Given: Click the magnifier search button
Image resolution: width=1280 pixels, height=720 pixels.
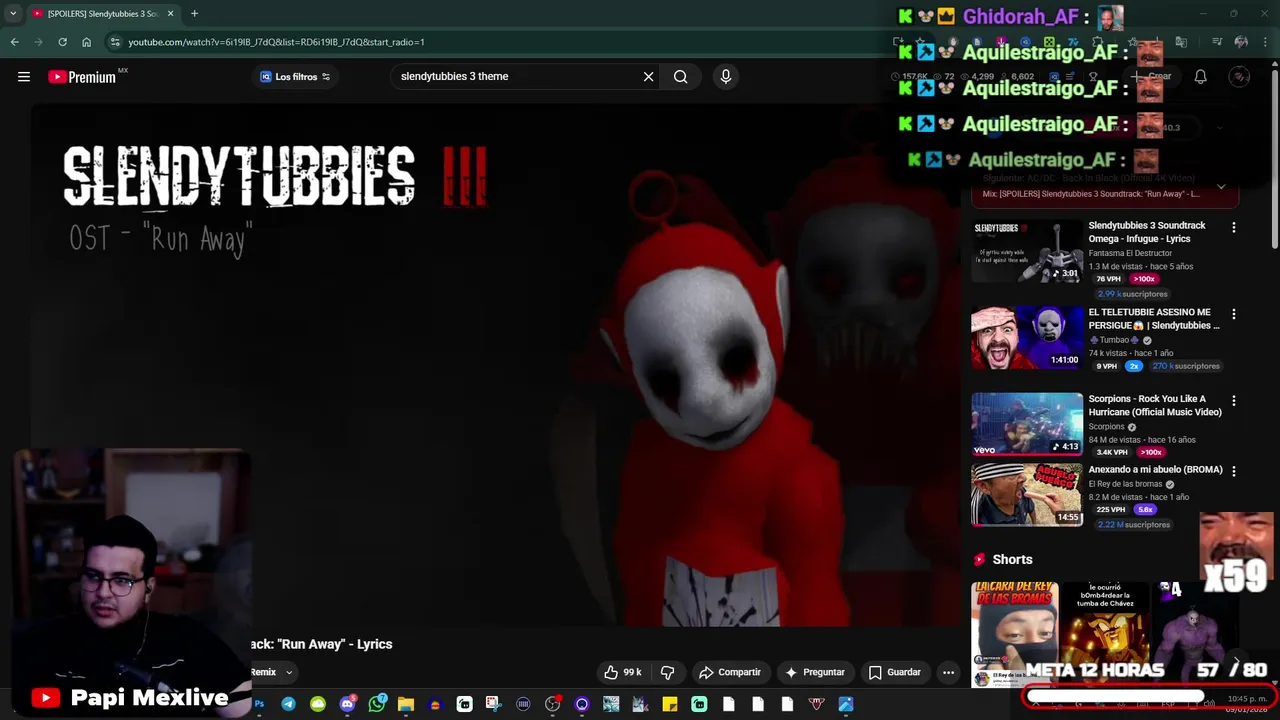Looking at the screenshot, I should click(x=681, y=77).
